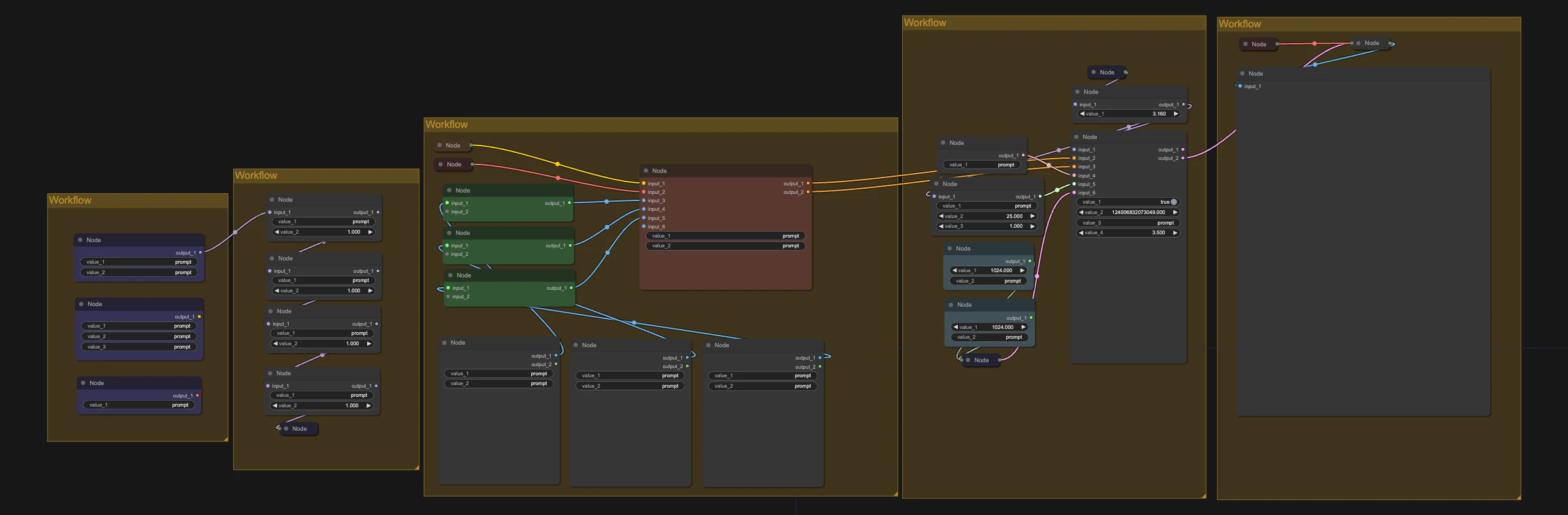Increase the value_1 field showing 3.160
This screenshot has width=1568, height=515.
(x=1176, y=114)
